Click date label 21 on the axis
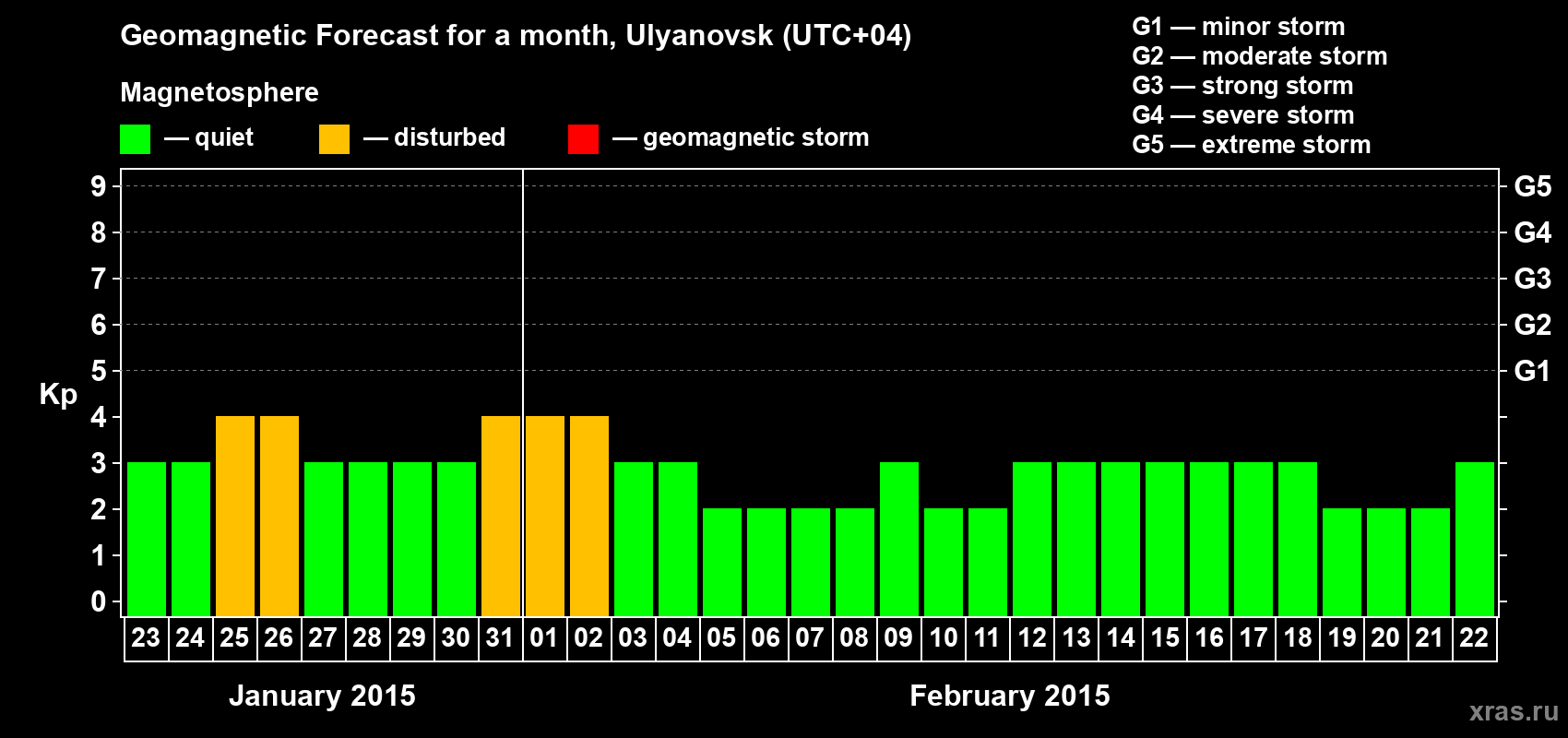The width and height of the screenshot is (1568, 738). (x=1430, y=638)
